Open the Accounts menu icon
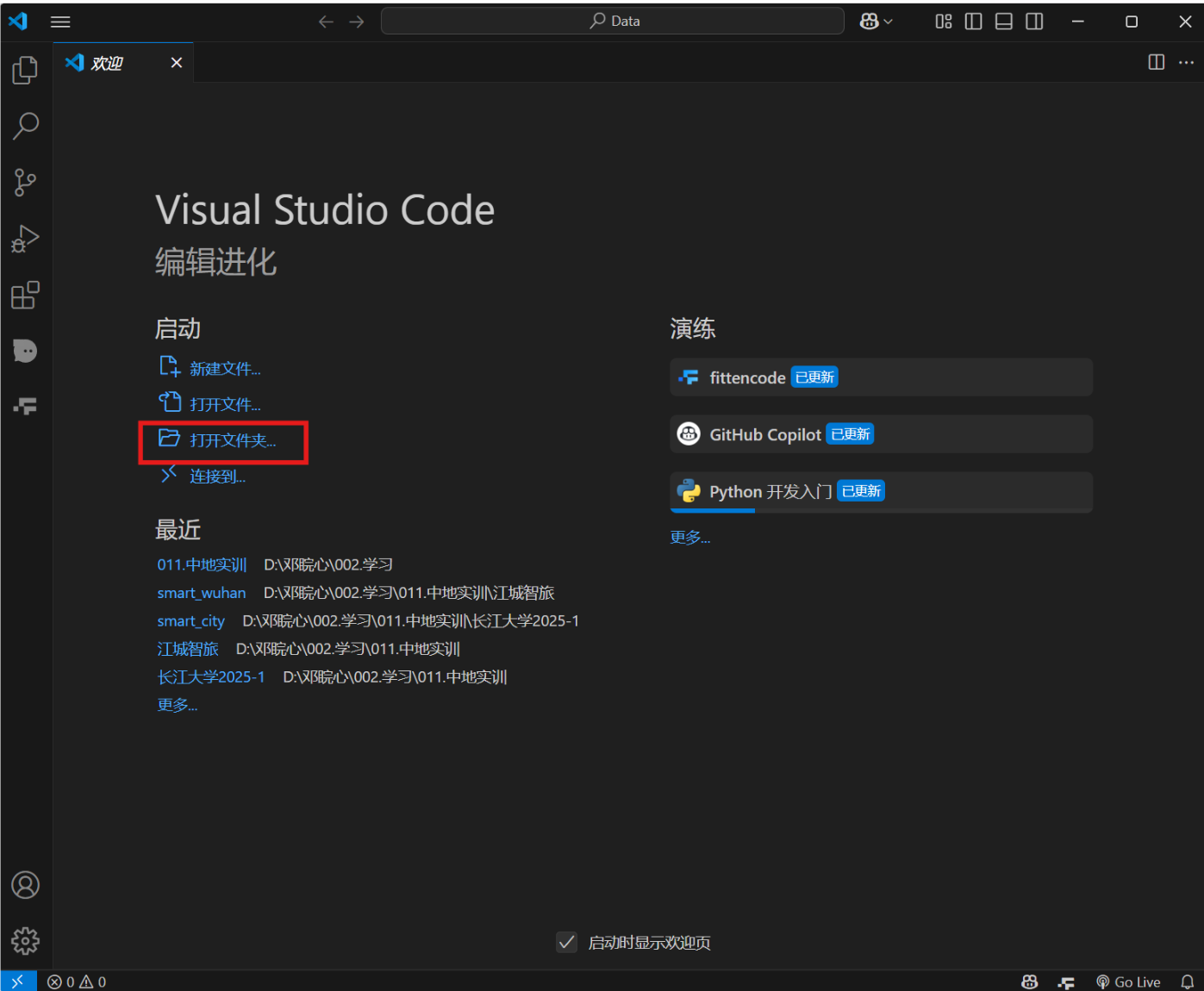This screenshot has height=991, width=1204. point(26,885)
